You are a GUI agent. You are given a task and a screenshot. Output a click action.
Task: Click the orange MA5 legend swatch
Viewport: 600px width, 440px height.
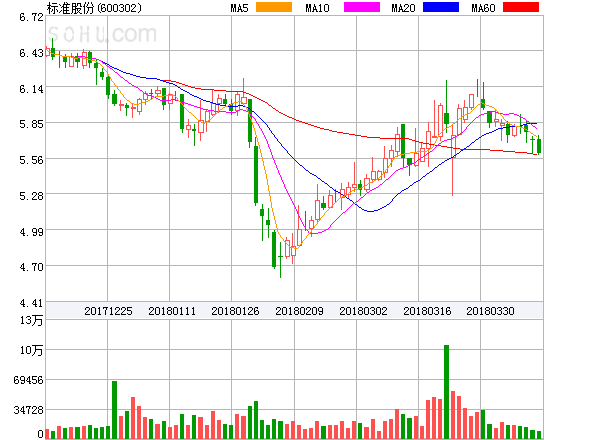click(x=274, y=7)
